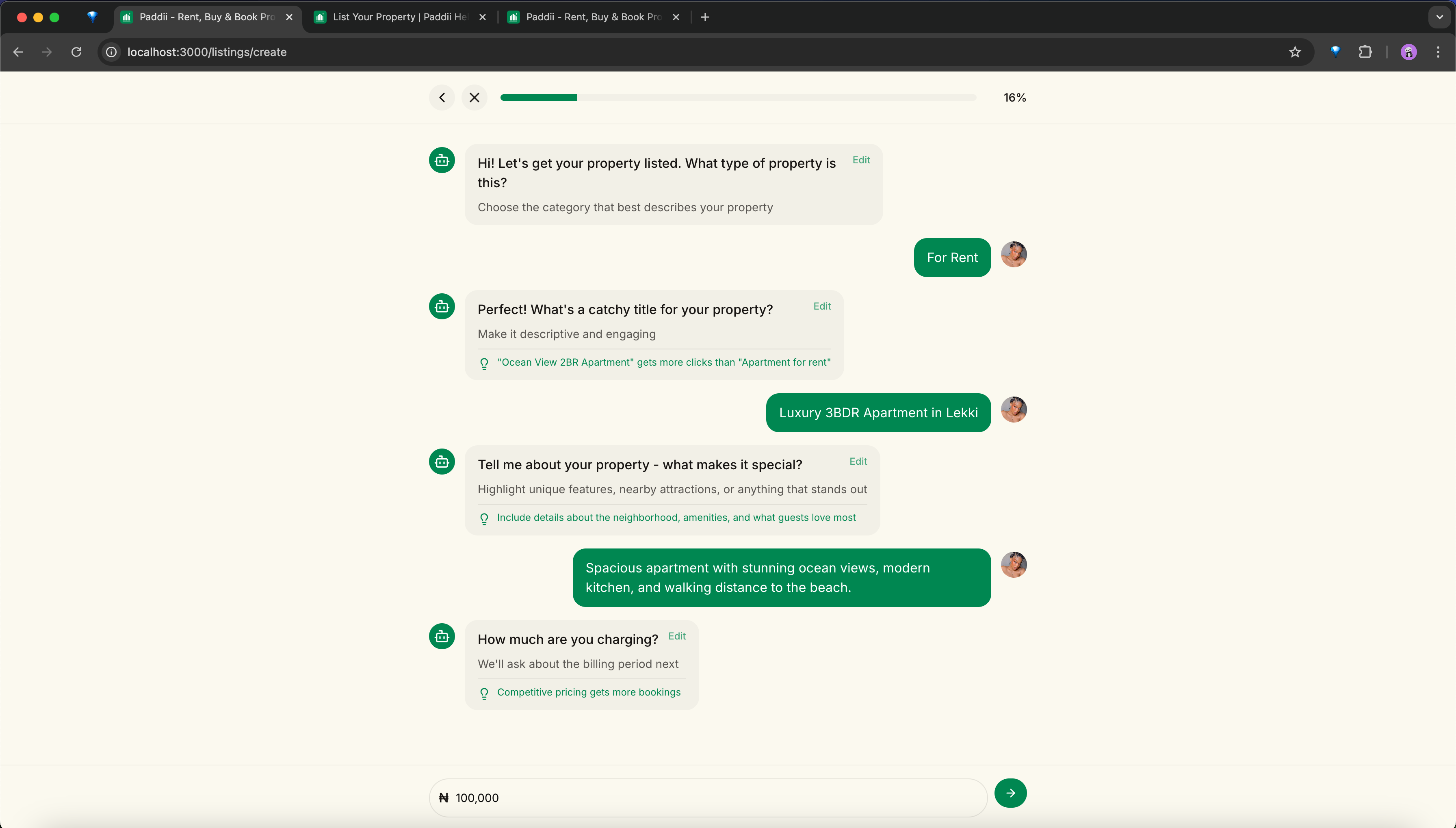
Task: Bookmark this page with the star icon
Action: [1295, 52]
